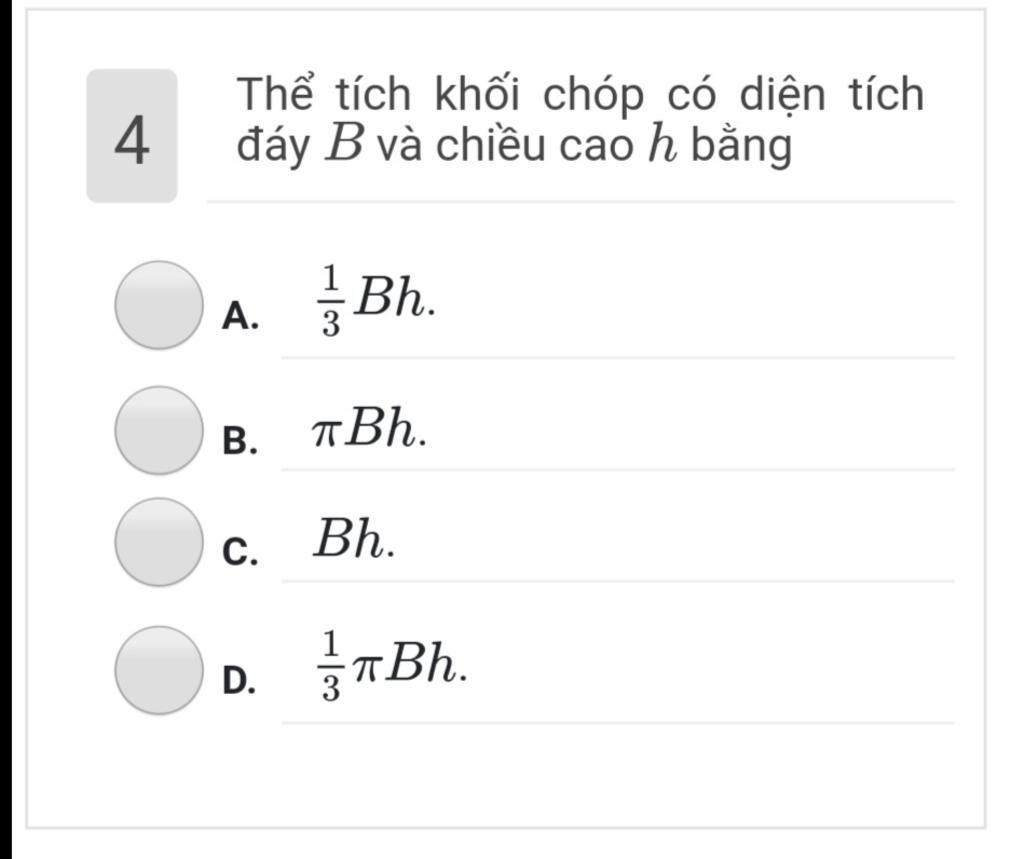
Task: Click the 1/3 fraction in option D
Action: tap(331, 666)
